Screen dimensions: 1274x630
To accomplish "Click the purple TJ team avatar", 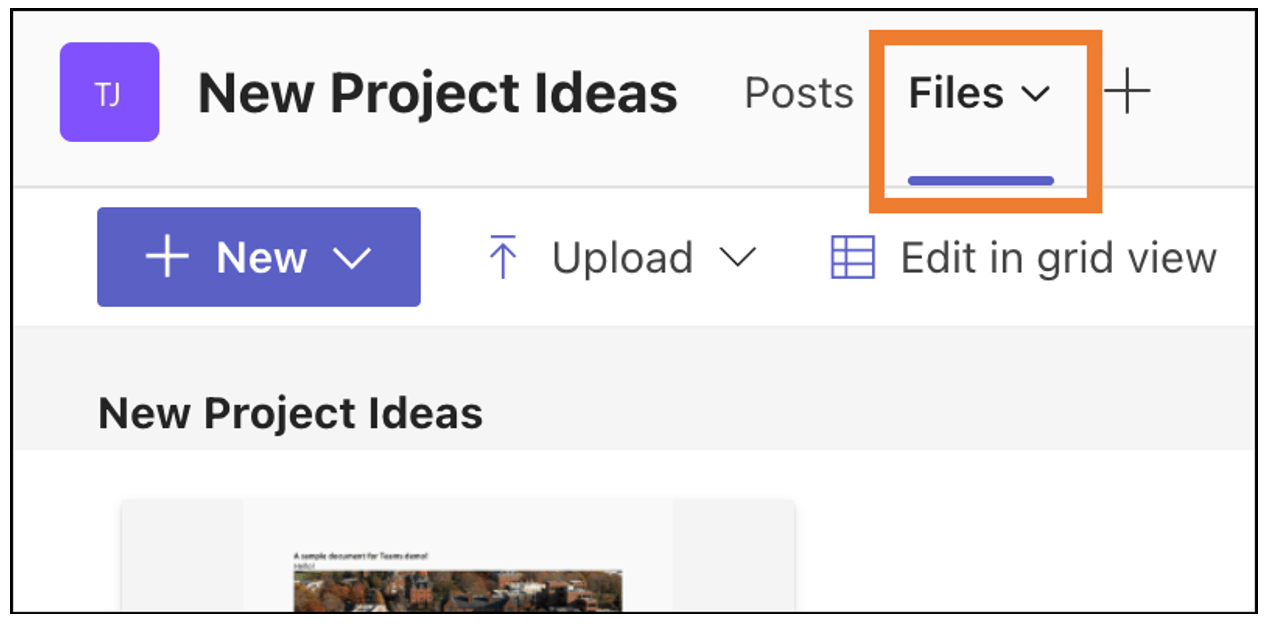I will [x=109, y=92].
